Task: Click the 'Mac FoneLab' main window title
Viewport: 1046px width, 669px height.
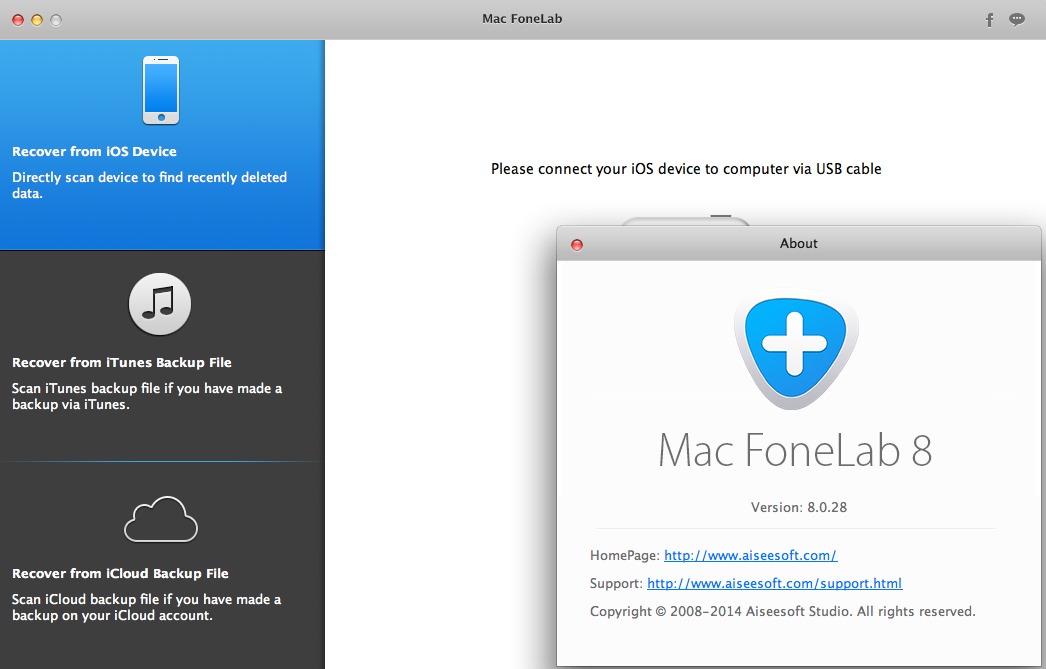Action: pyautogui.click(x=522, y=19)
